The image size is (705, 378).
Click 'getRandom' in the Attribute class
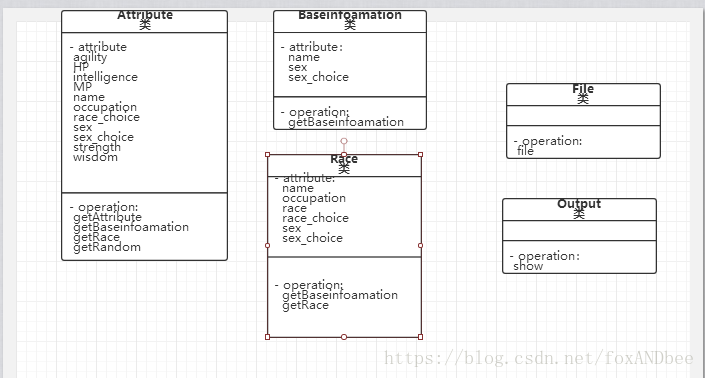click(x=107, y=247)
